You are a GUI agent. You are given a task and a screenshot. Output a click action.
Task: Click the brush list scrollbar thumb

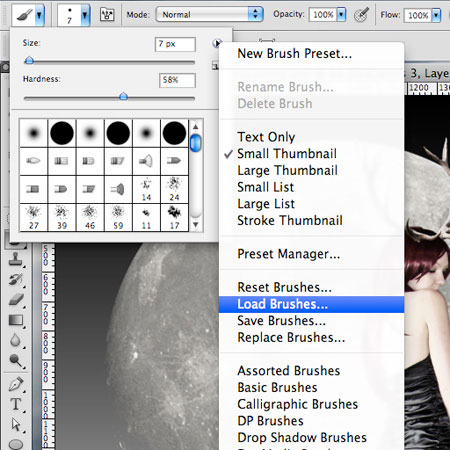click(x=196, y=143)
